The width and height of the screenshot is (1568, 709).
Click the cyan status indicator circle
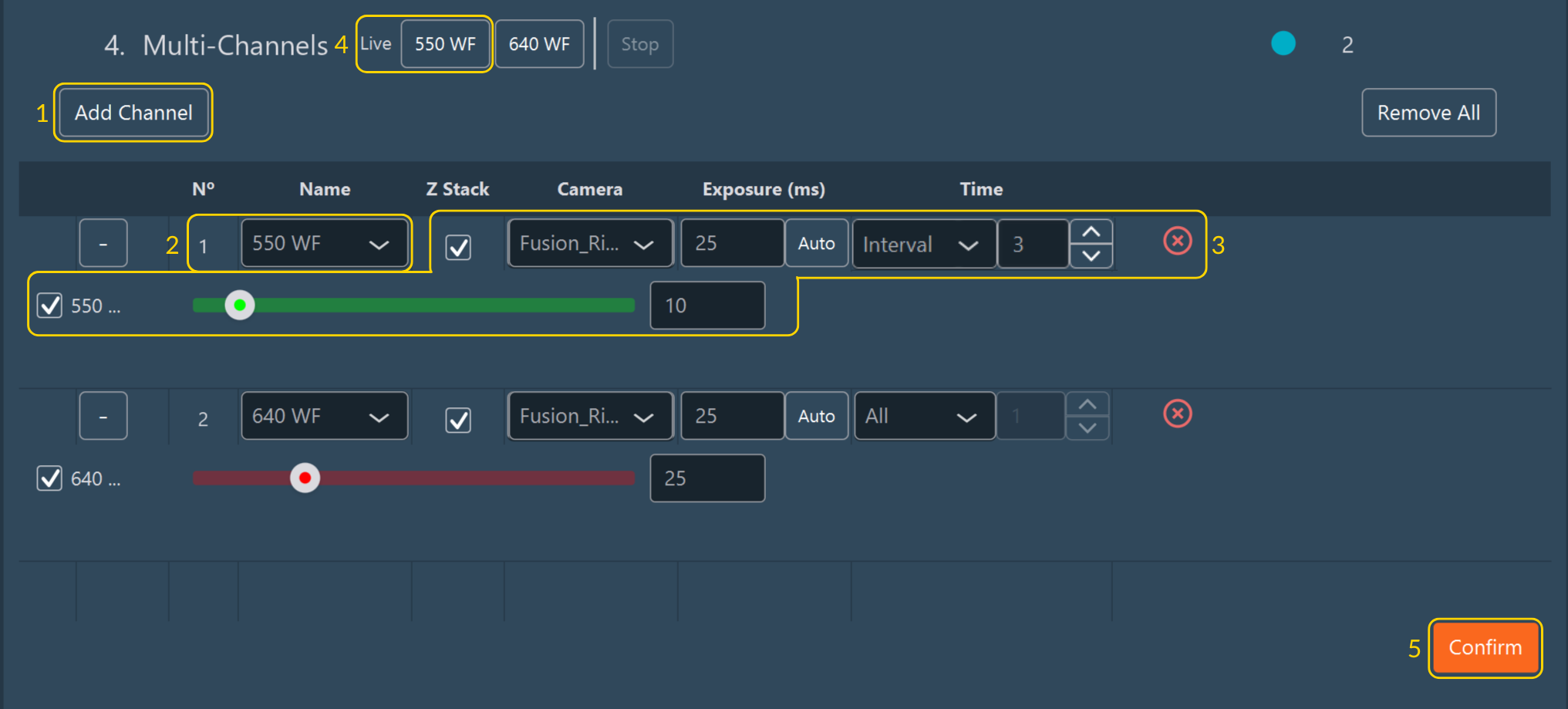click(1283, 43)
